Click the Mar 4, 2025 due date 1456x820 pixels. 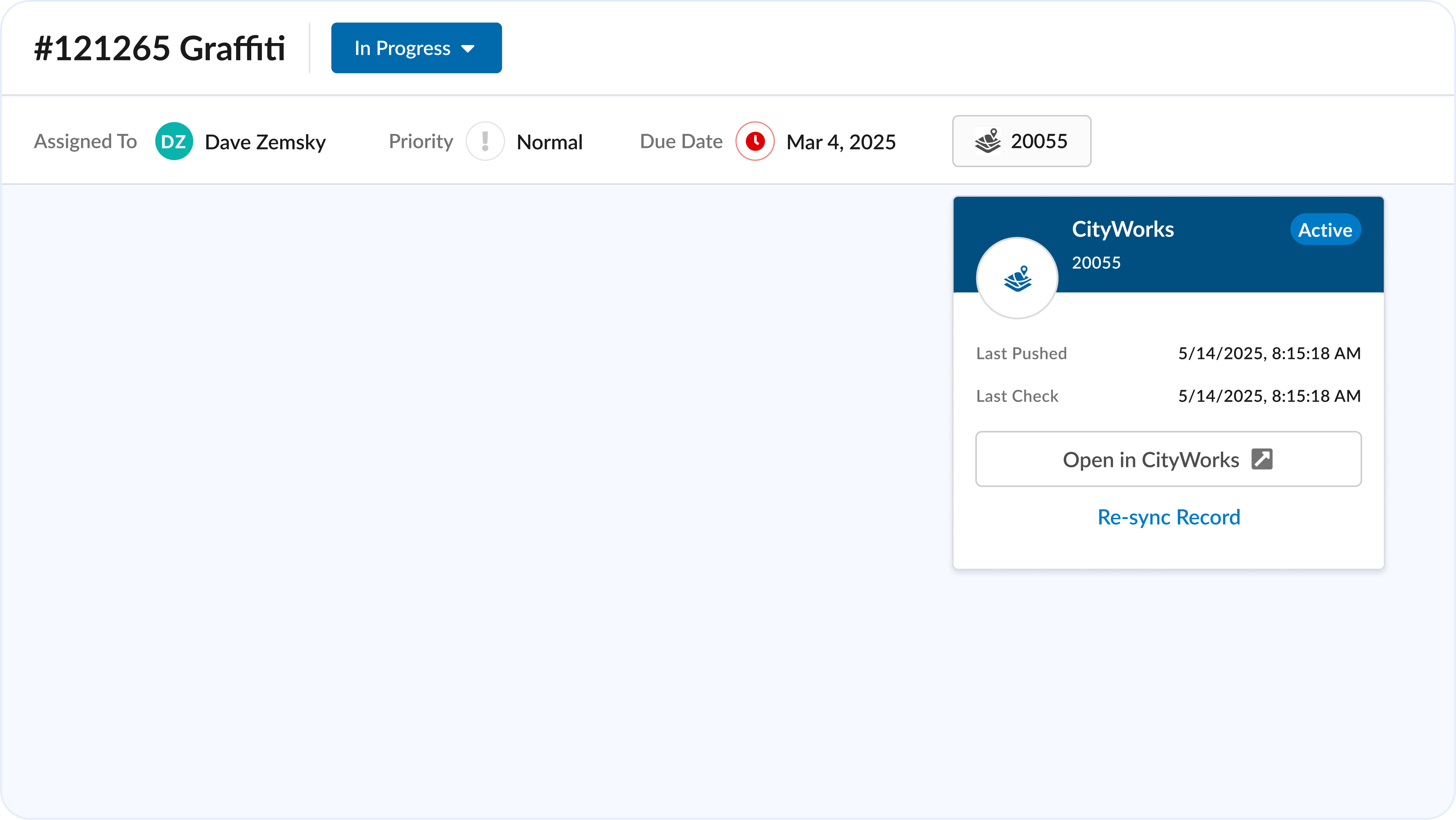[x=840, y=142]
